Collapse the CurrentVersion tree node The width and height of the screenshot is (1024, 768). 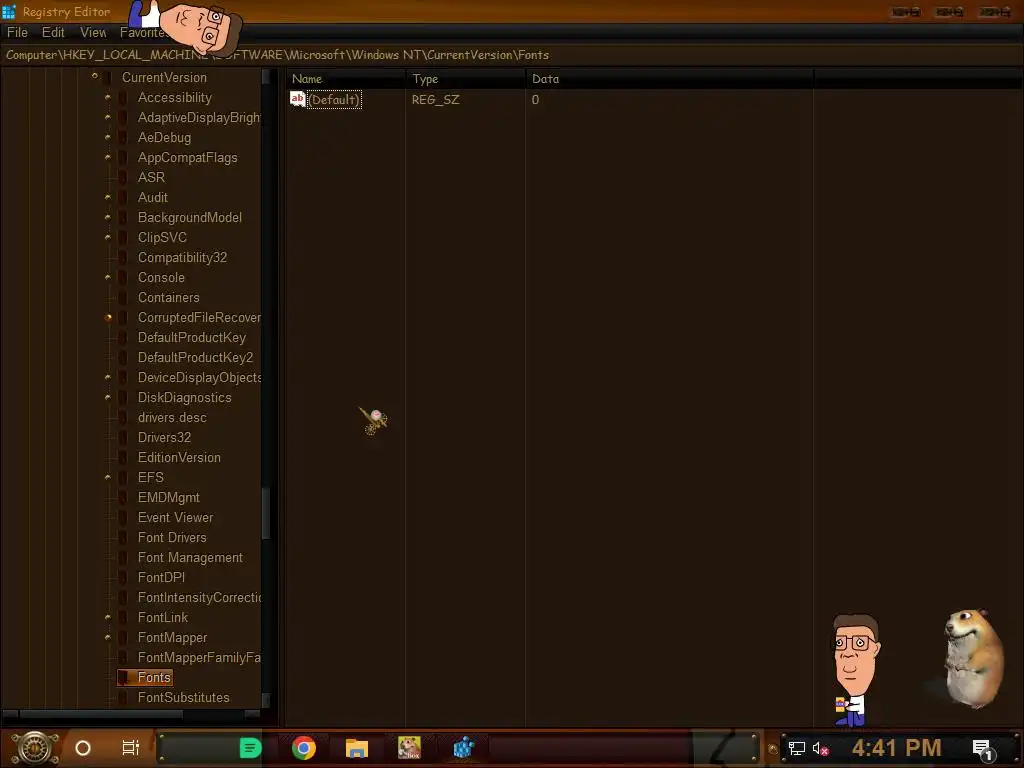pos(95,76)
